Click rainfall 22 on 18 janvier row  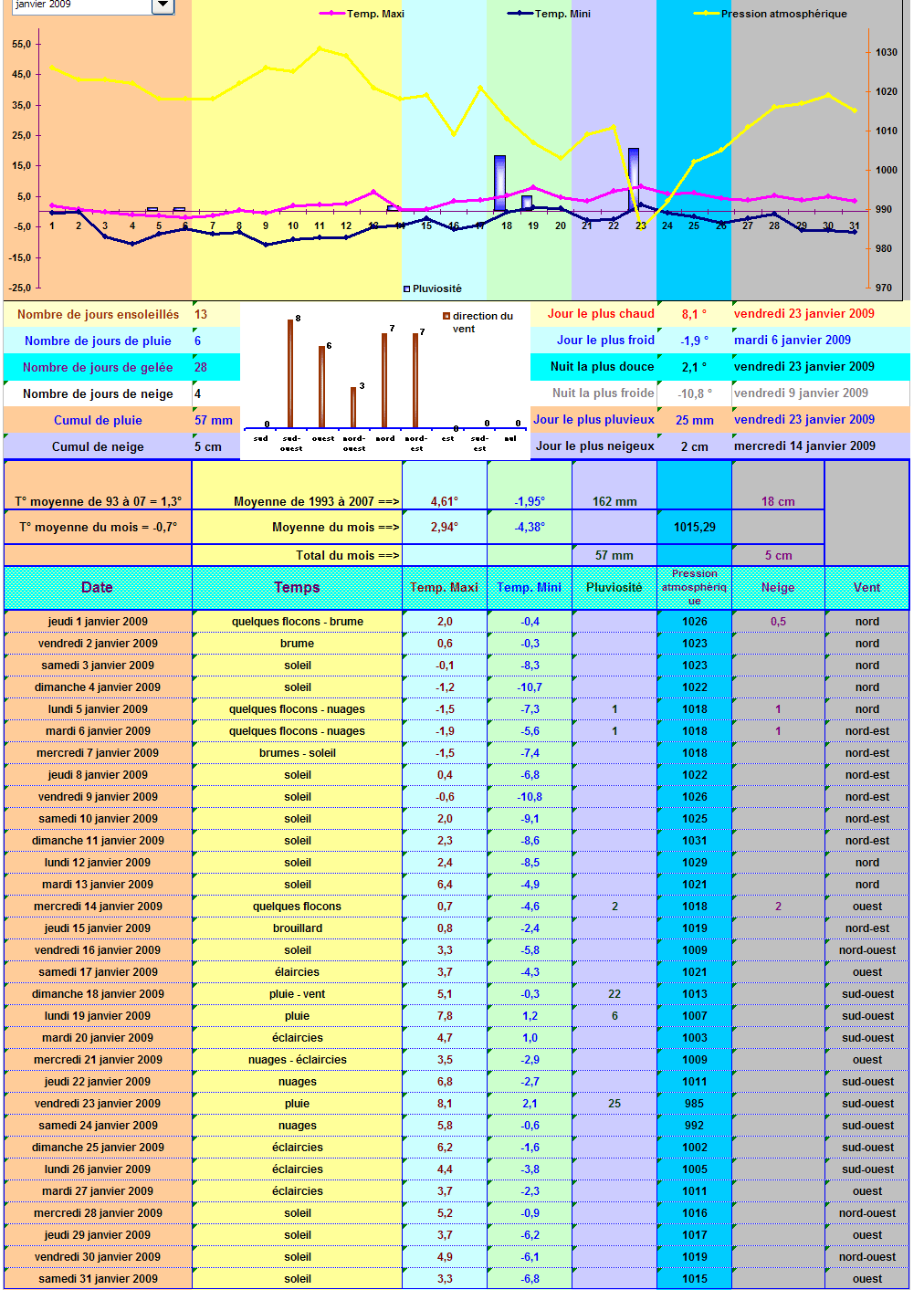(614, 994)
